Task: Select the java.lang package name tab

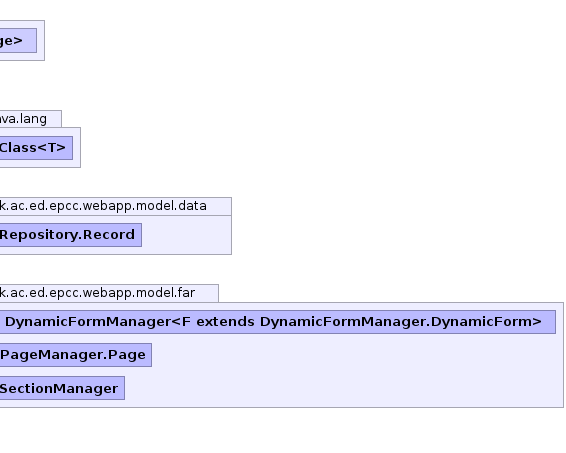Action: [x=31, y=119]
